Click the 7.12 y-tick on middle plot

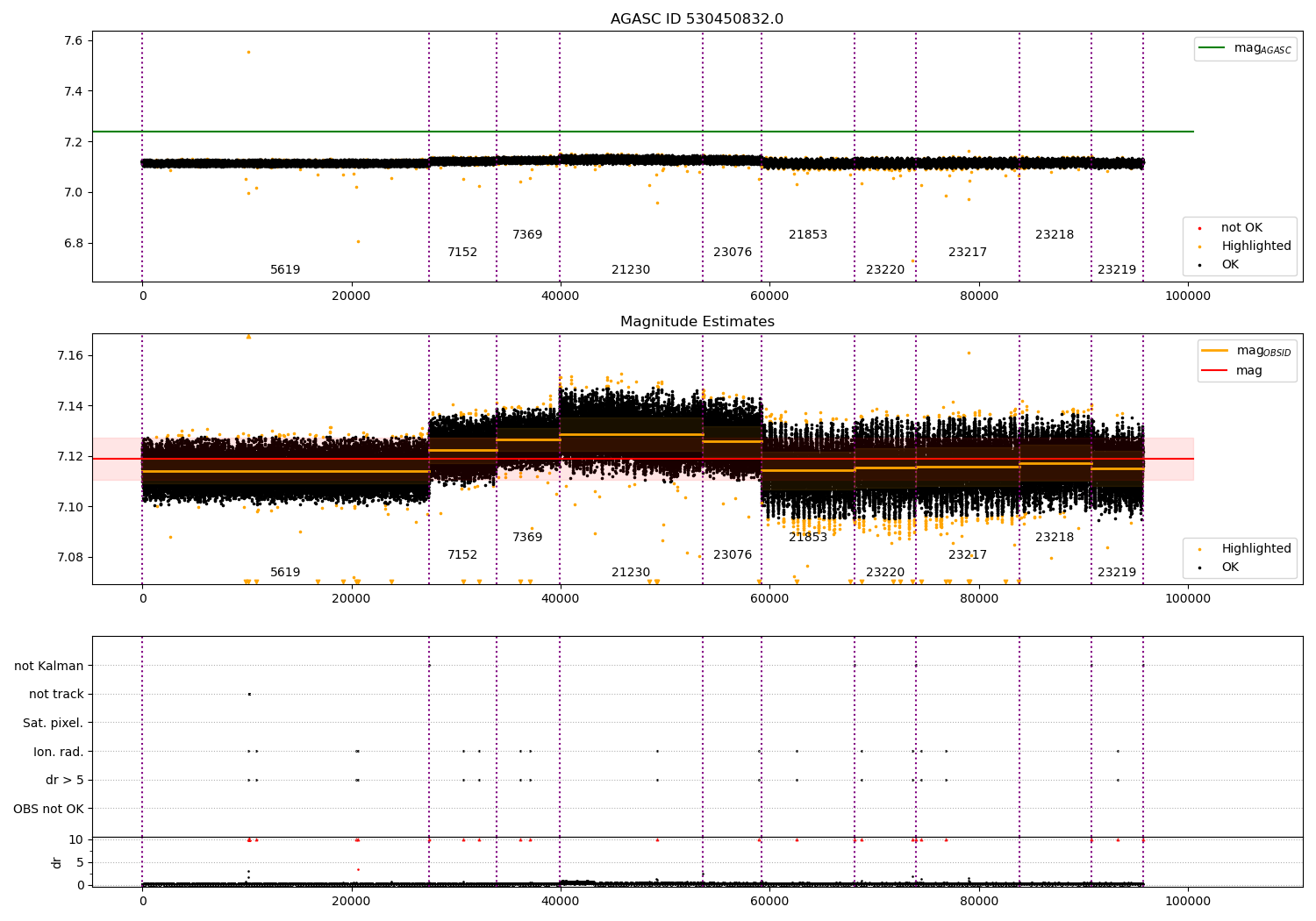point(71,456)
